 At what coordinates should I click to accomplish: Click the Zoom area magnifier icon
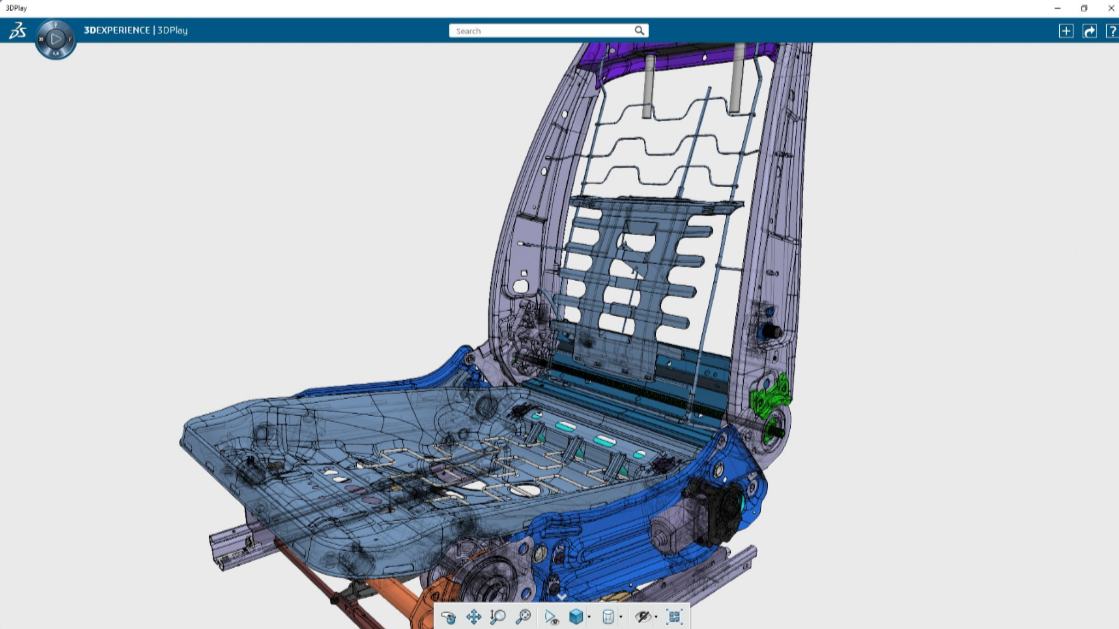(523, 617)
